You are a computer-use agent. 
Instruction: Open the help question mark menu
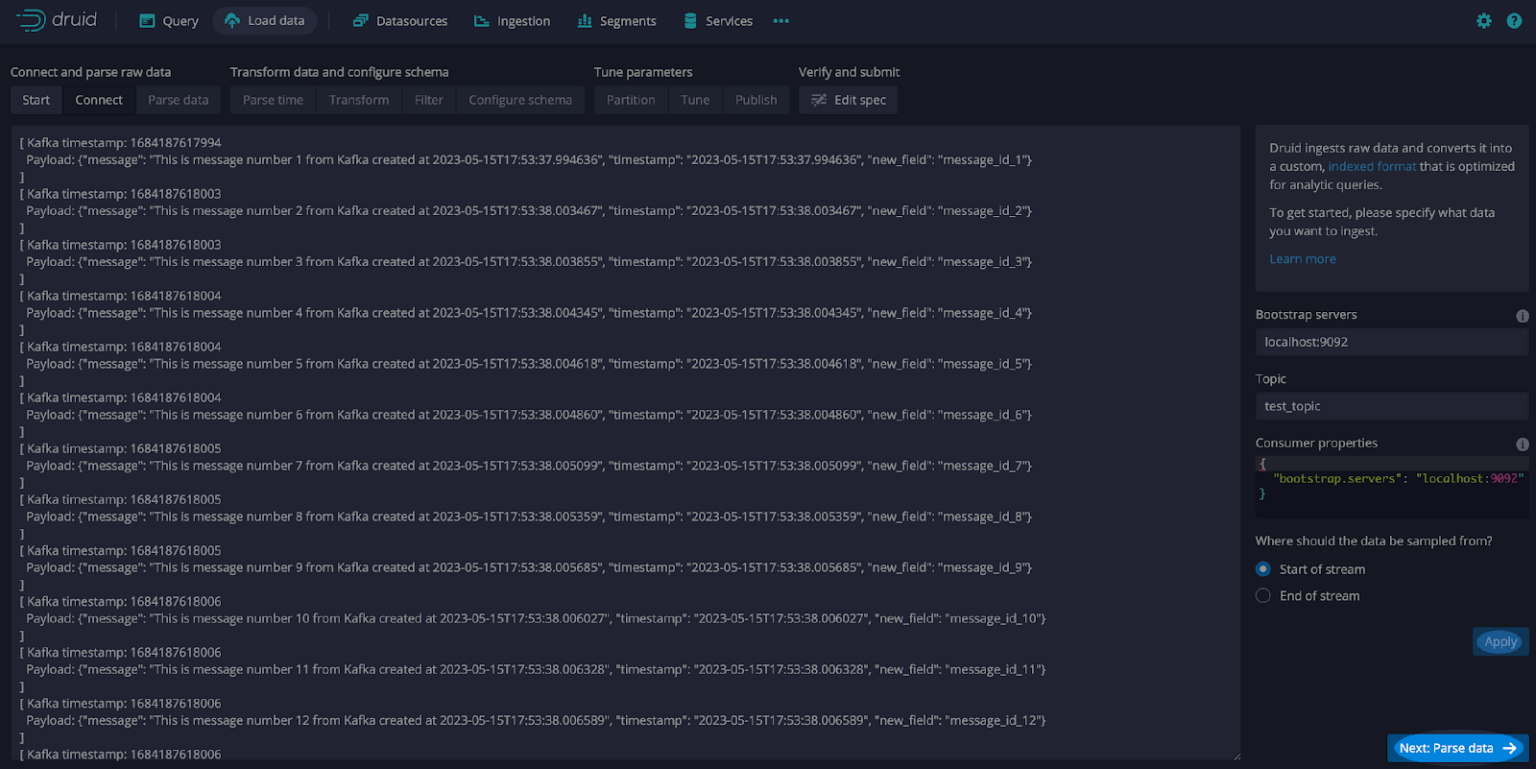[x=1514, y=20]
